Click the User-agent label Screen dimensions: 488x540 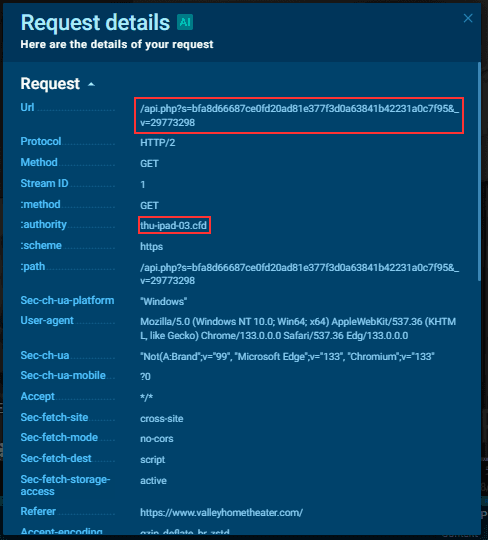tap(47, 321)
